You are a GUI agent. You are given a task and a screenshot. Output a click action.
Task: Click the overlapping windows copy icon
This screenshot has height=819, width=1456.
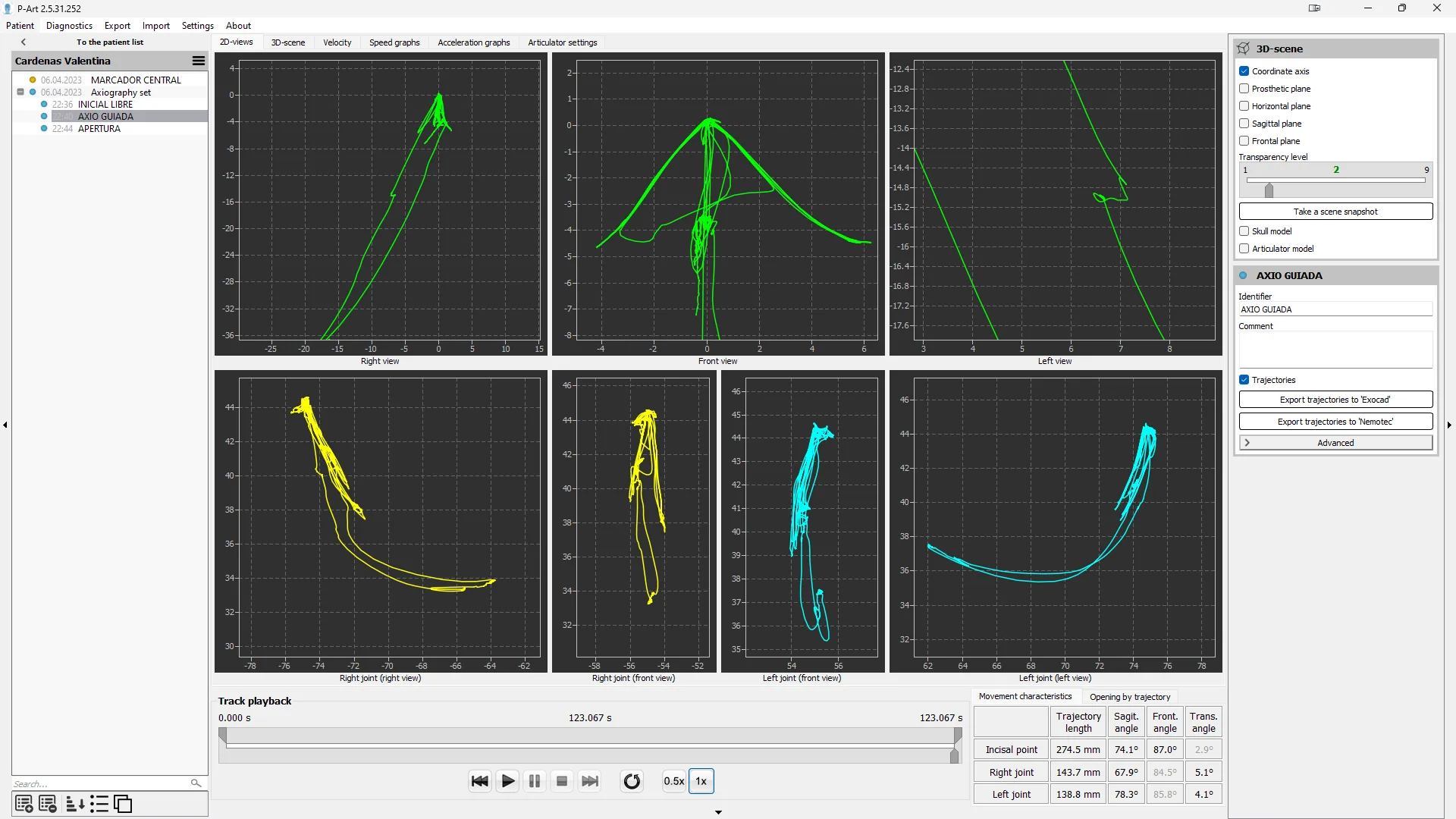(123, 804)
